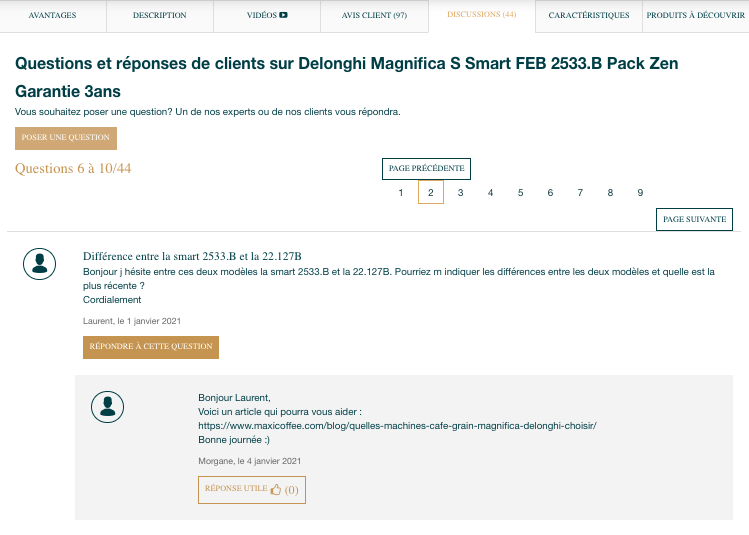The width and height of the screenshot is (749, 535).
Task: Go to page 1 of questions
Action: tap(401, 193)
